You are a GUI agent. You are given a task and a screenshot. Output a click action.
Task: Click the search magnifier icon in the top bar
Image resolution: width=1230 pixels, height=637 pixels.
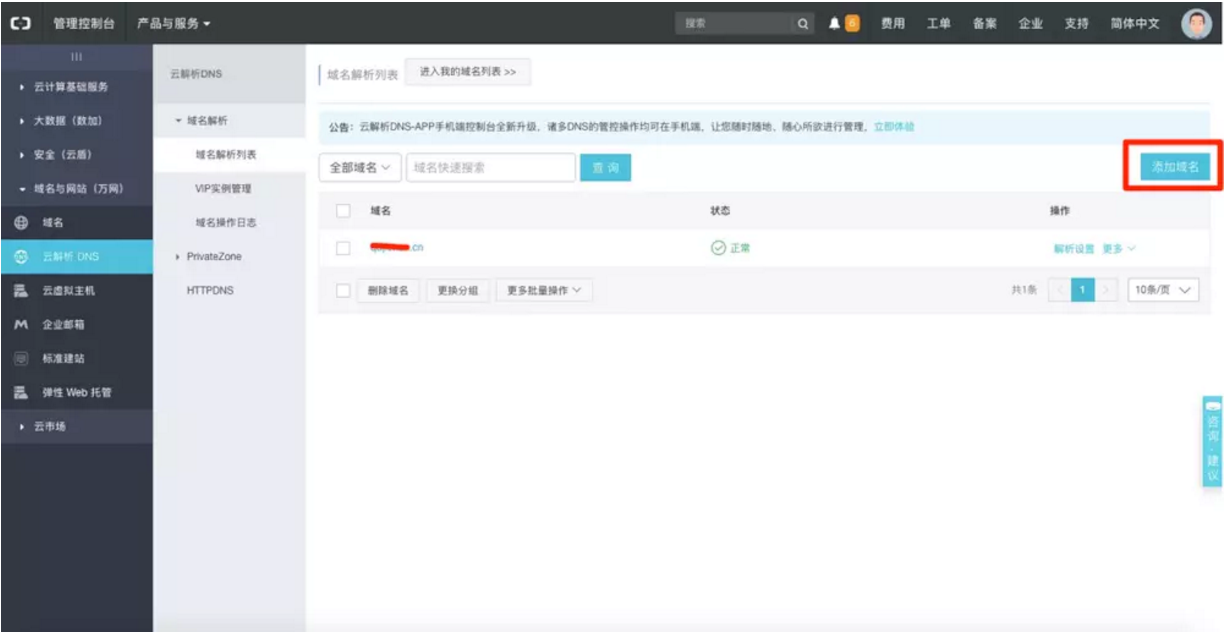pos(803,24)
